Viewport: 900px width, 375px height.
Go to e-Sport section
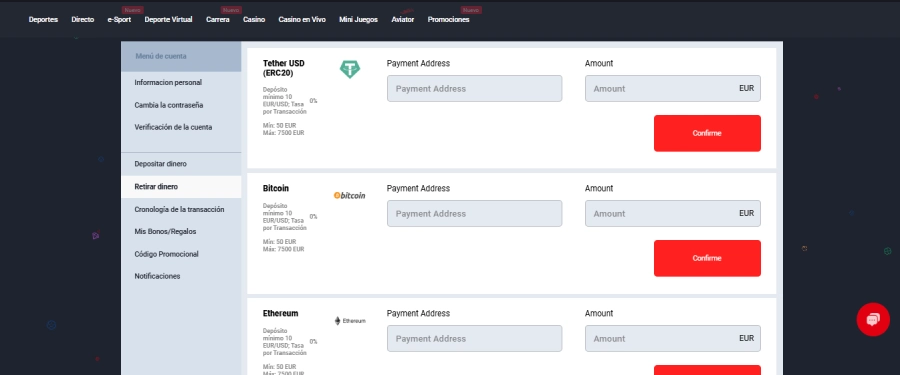click(119, 20)
